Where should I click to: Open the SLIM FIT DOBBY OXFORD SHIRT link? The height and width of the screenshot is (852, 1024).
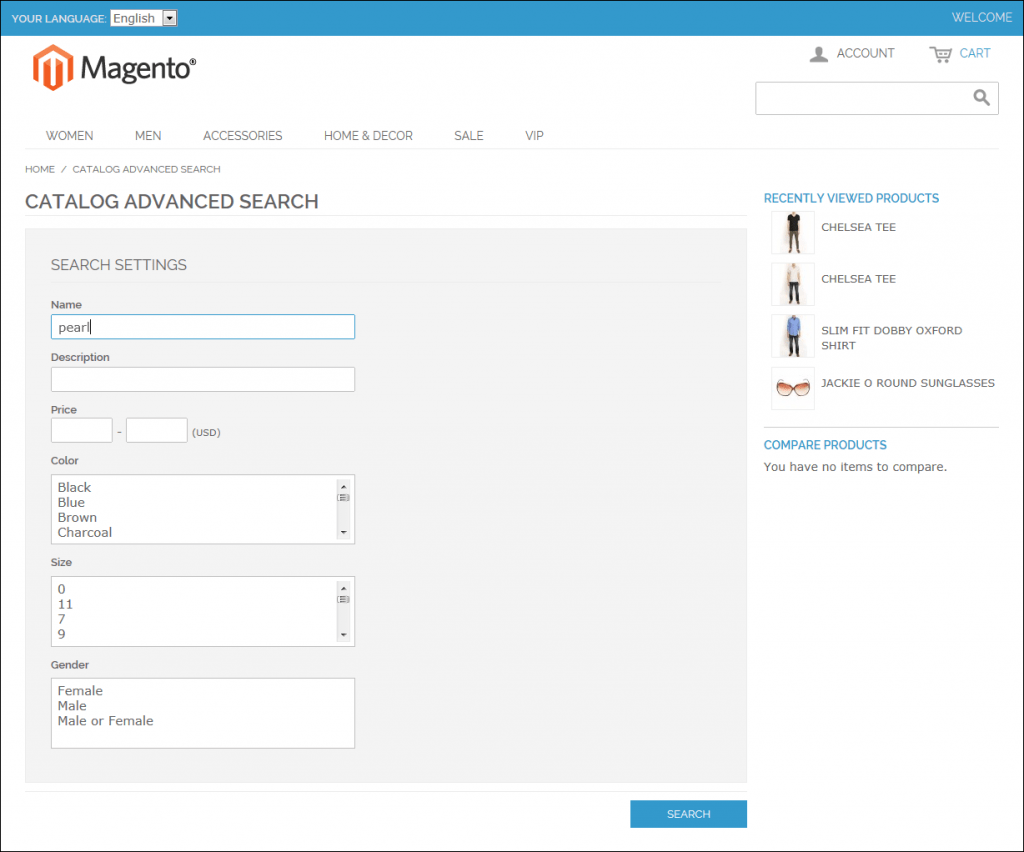point(891,337)
